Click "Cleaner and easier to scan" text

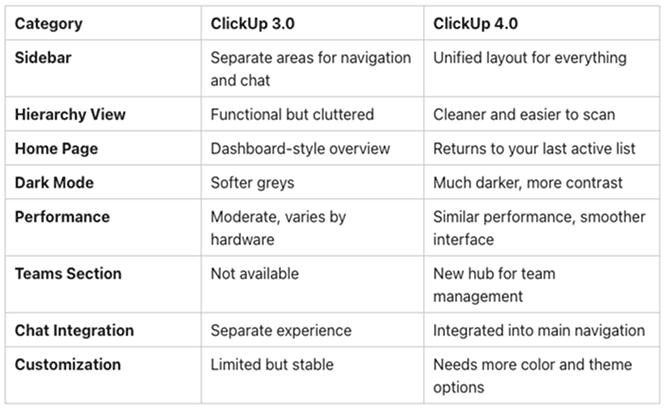(526, 115)
